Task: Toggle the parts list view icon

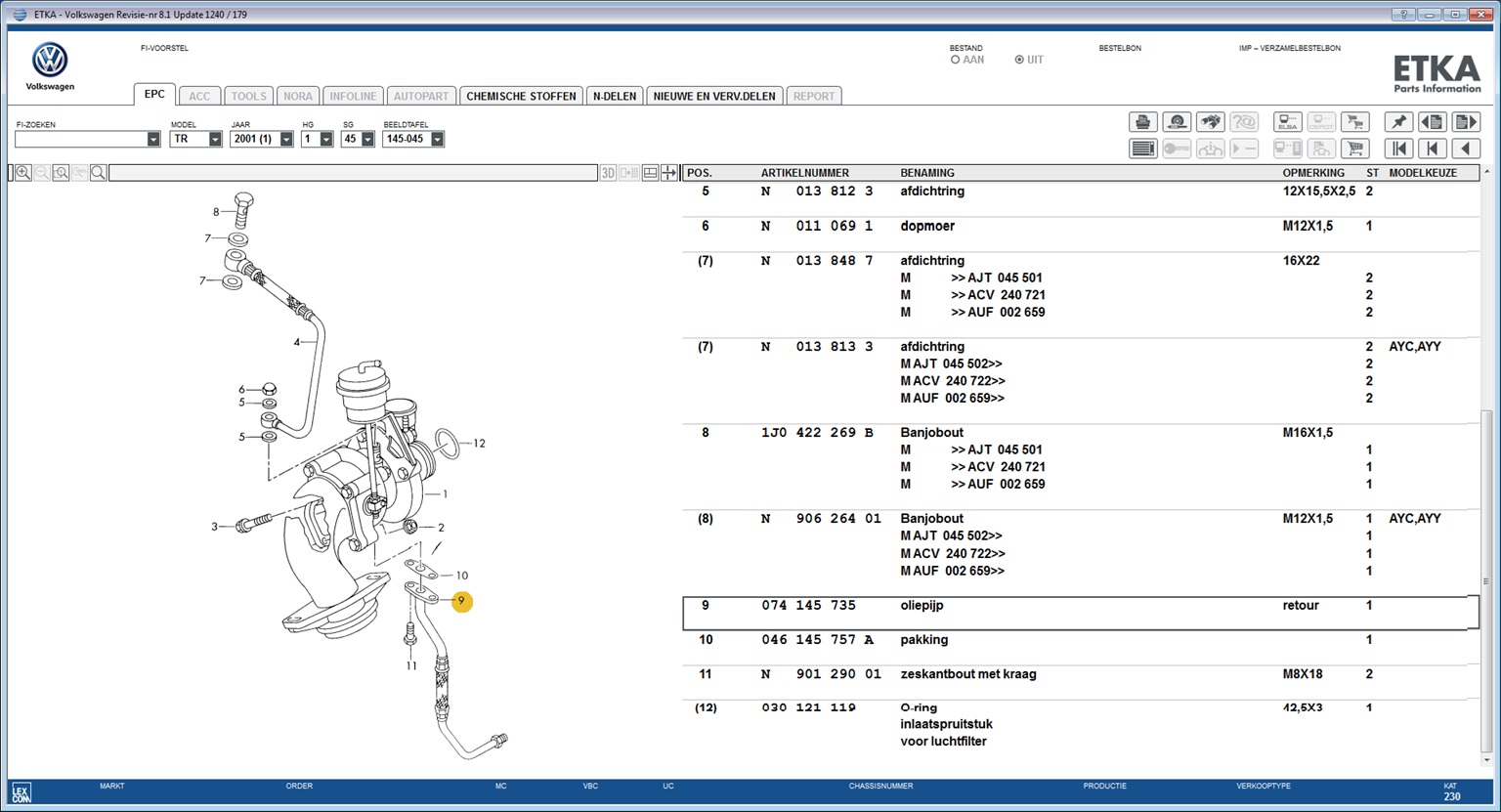Action: (x=1142, y=149)
